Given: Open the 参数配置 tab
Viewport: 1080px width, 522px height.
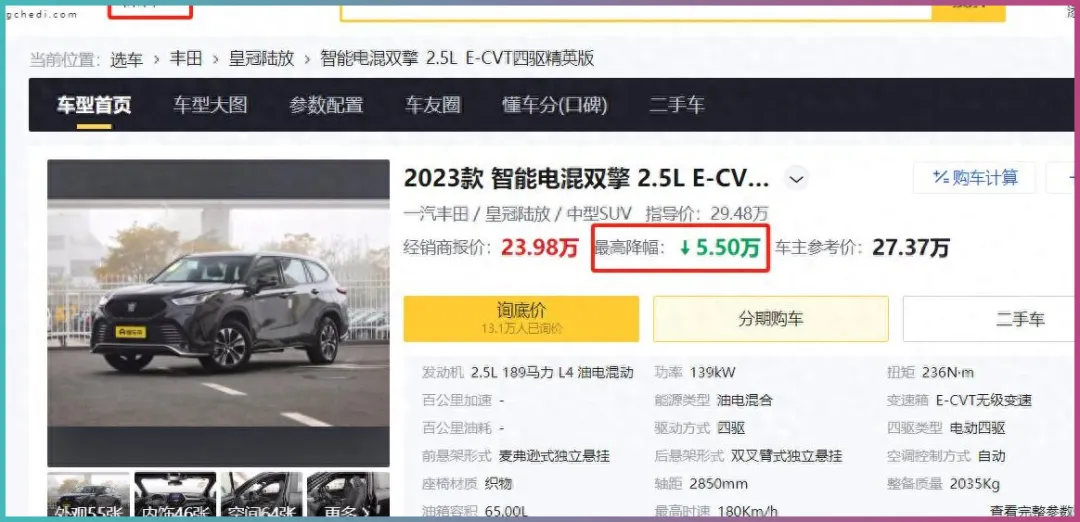Looking at the screenshot, I should point(326,105).
